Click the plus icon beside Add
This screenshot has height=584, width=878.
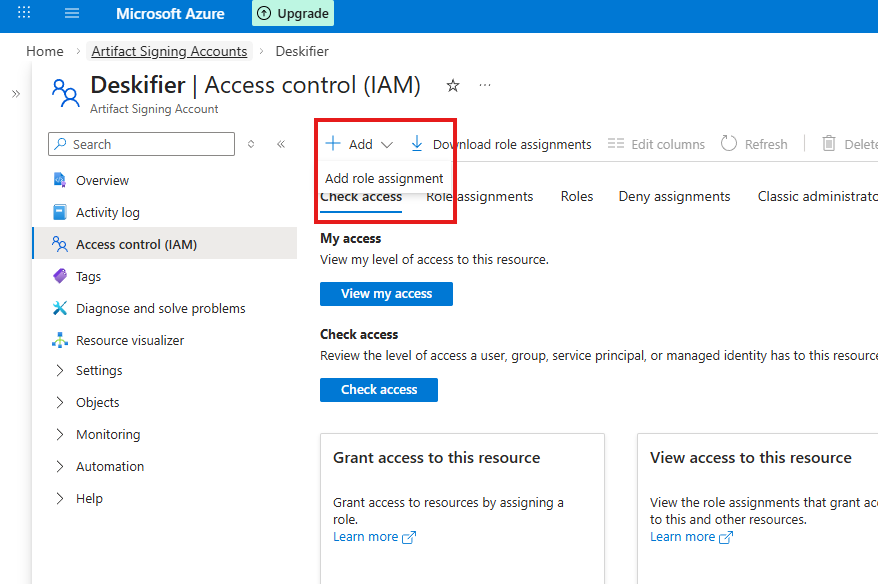click(333, 143)
